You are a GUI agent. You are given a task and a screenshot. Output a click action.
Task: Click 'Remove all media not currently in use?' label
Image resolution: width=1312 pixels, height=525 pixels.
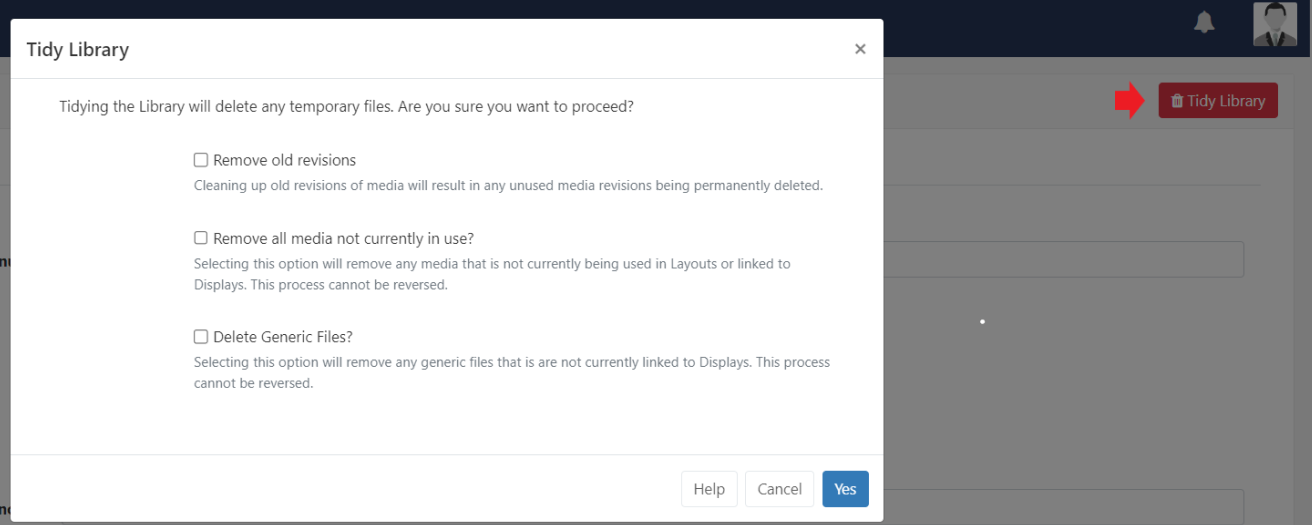click(x=343, y=238)
